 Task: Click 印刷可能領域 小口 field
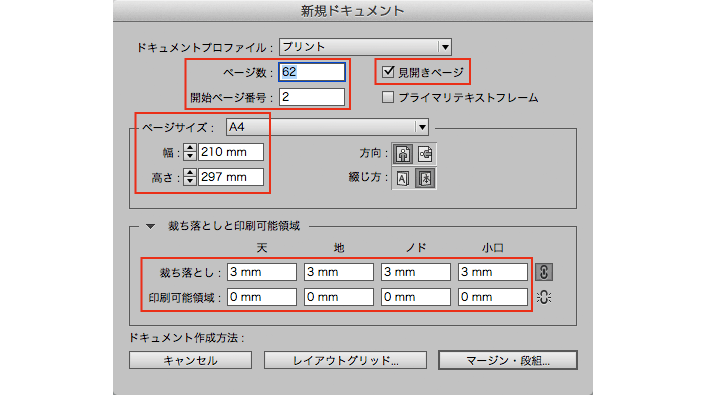493,297
